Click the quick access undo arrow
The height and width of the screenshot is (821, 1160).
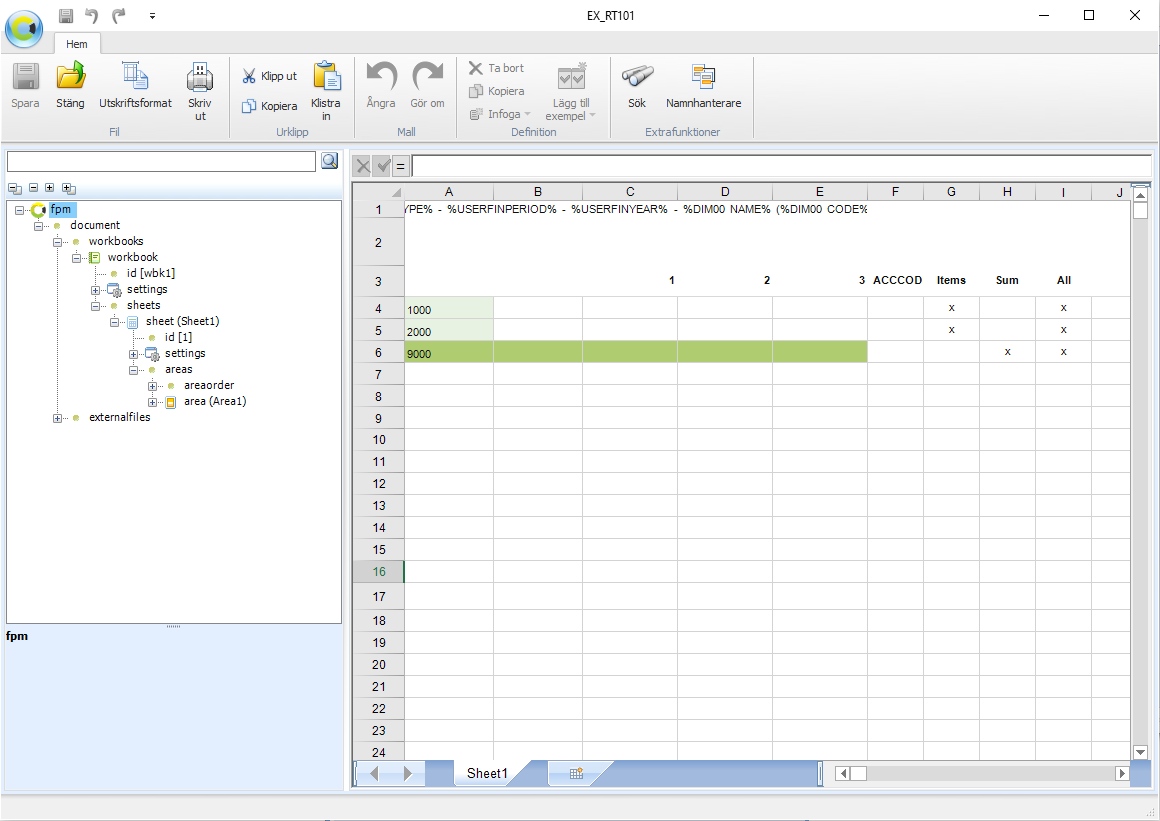92,16
